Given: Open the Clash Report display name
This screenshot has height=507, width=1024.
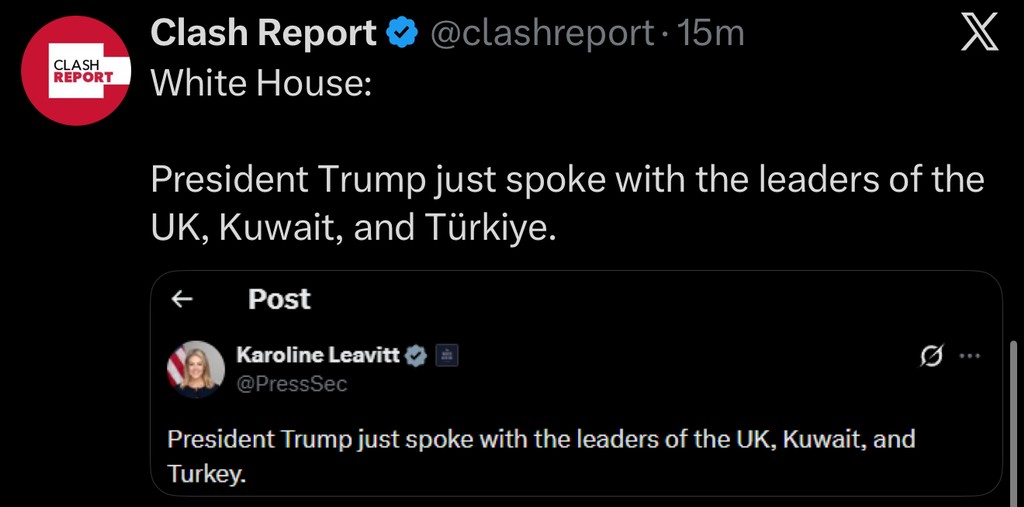Looking at the screenshot, I should (x=263, y=34).
